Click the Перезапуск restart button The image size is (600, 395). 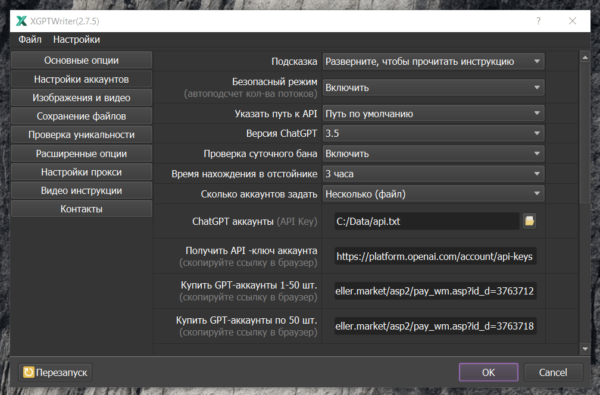(x=55, y=372)
